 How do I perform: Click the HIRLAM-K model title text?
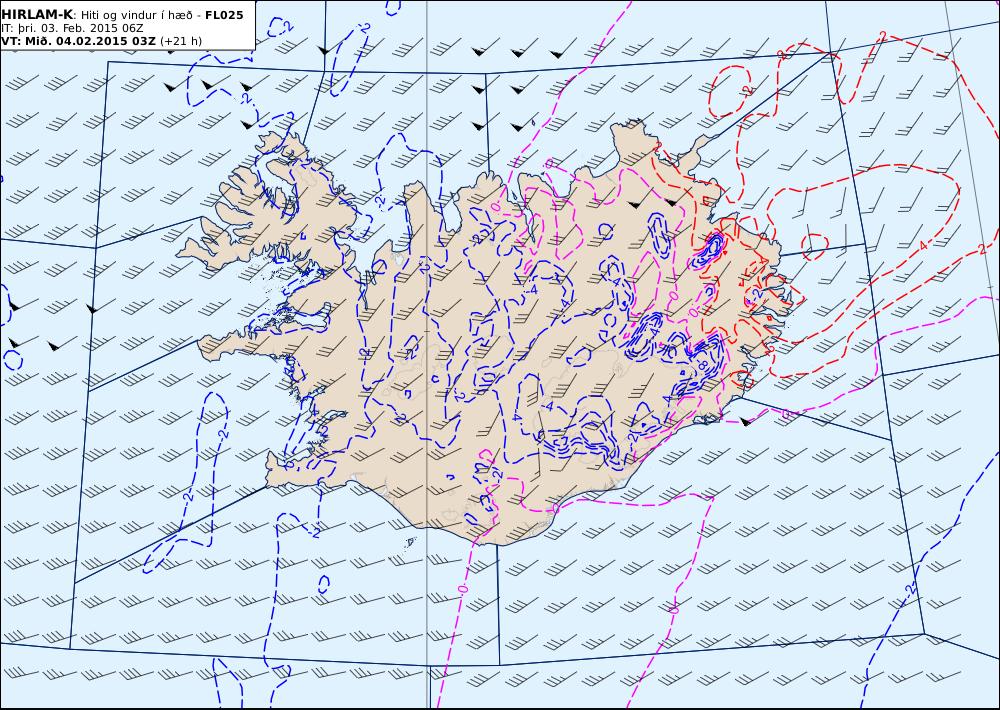tap(37, 15)
